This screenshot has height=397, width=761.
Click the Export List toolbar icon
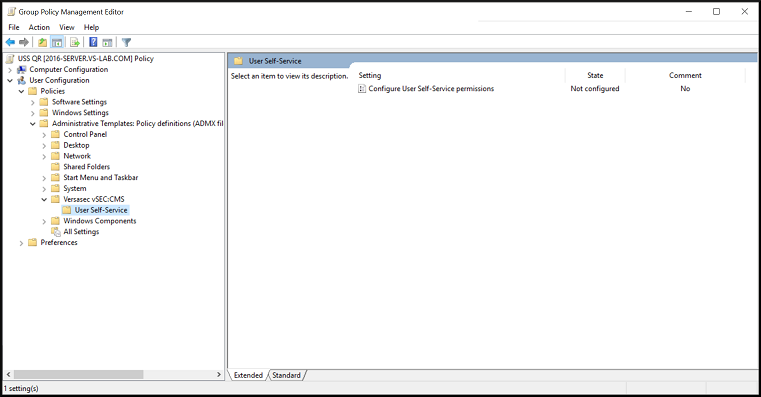tap(75, 43)
